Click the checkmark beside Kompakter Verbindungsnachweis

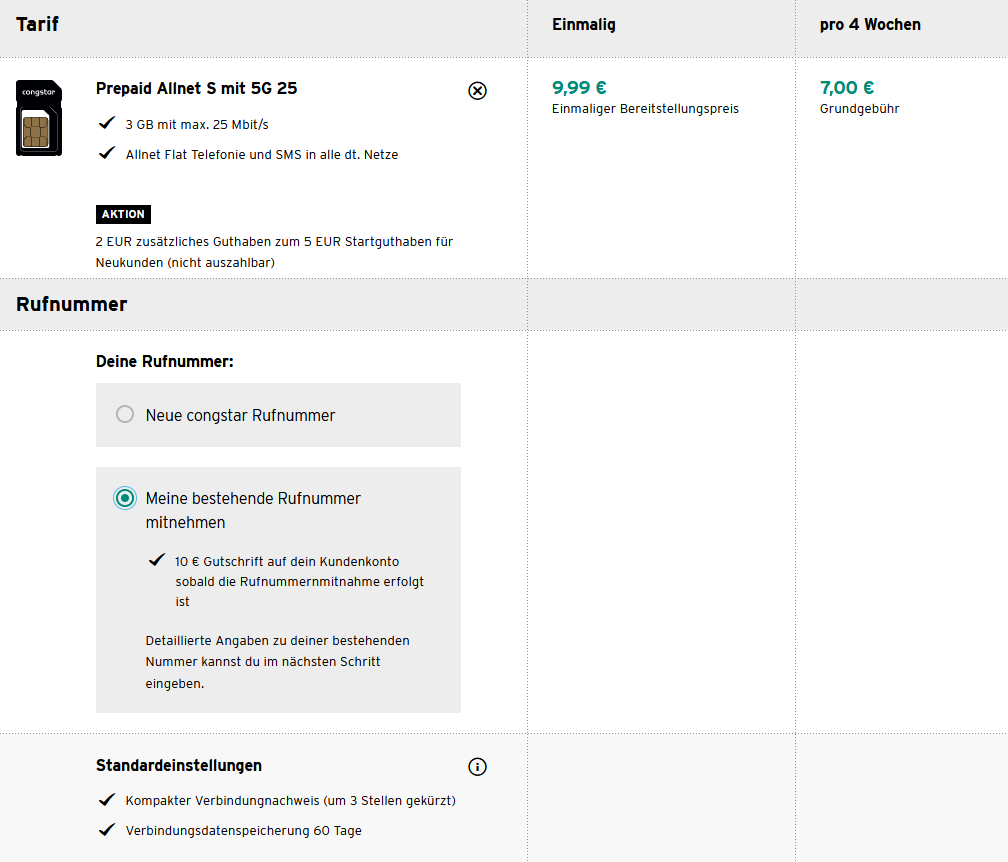107,800
